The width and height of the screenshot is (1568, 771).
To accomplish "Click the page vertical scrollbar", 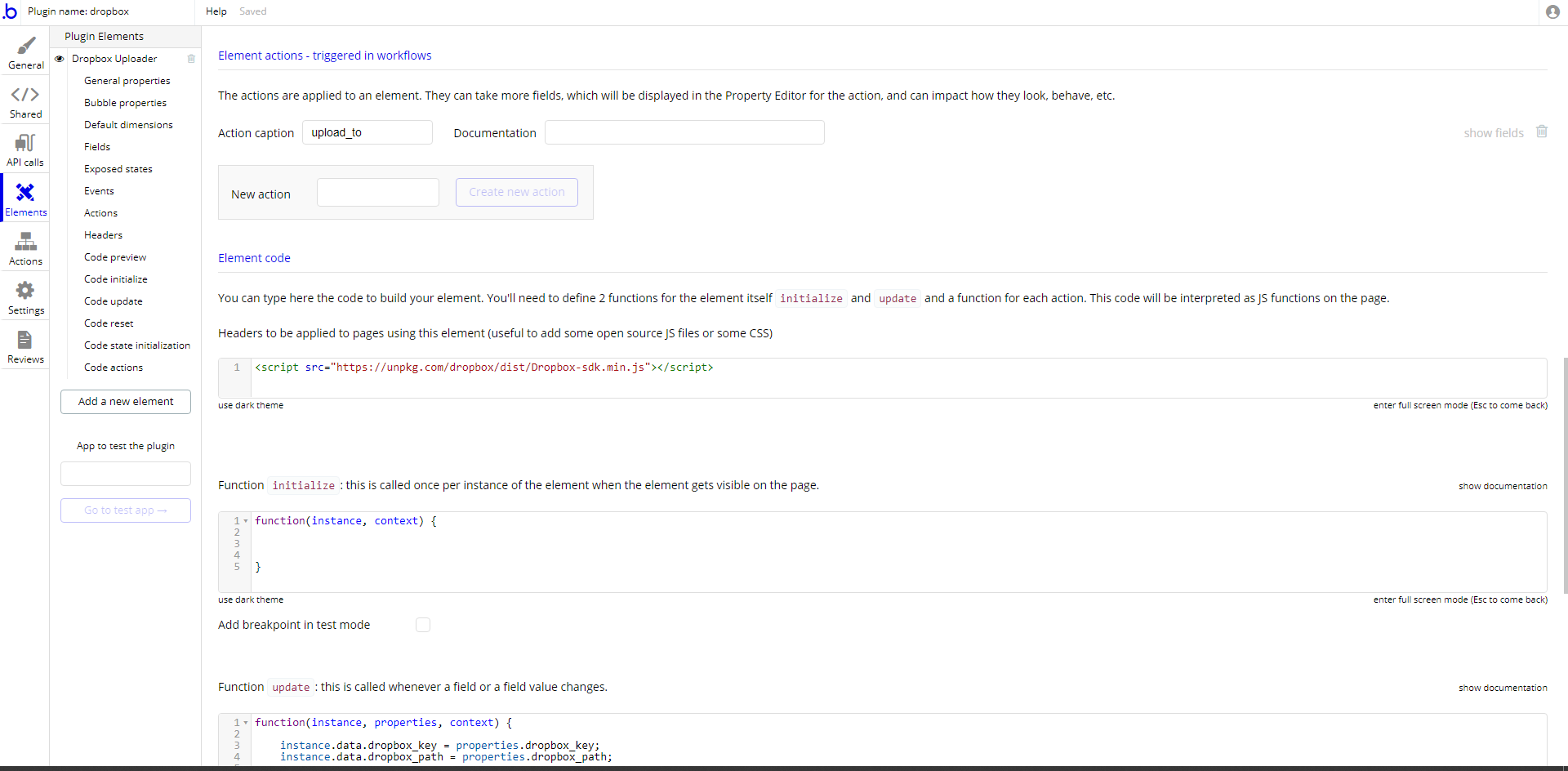I will (1565, 475).
